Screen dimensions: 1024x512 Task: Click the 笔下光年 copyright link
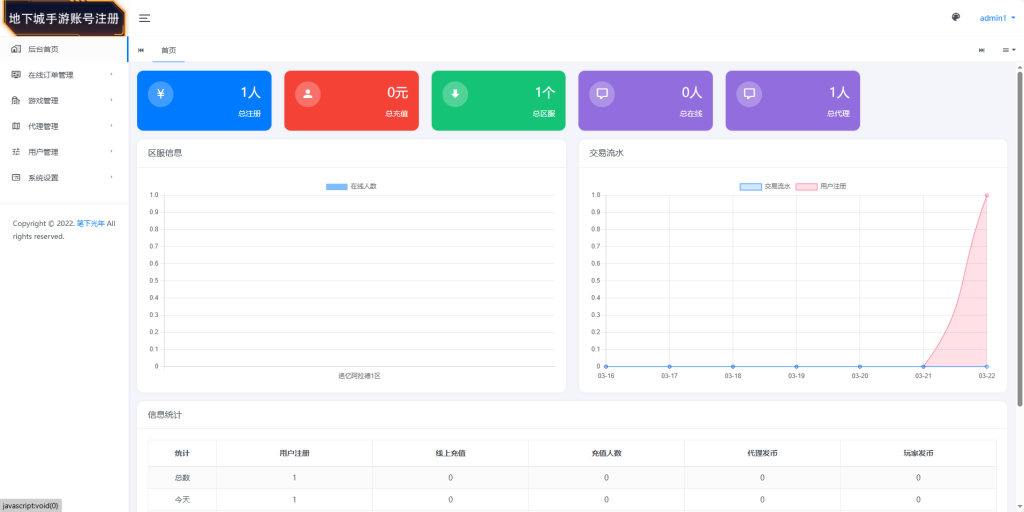(91, 223)
